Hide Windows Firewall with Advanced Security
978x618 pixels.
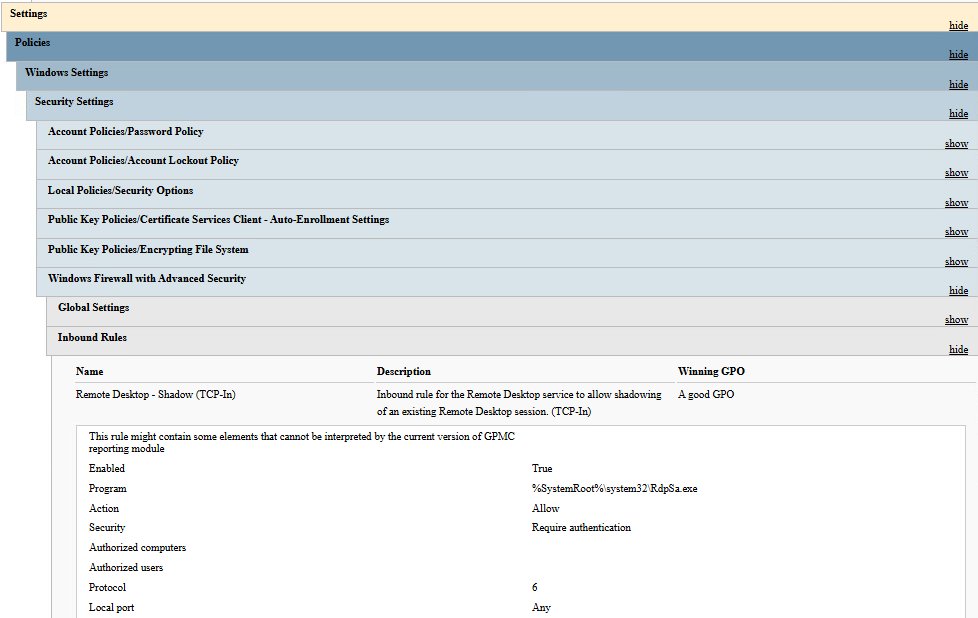tap(958, 291)
